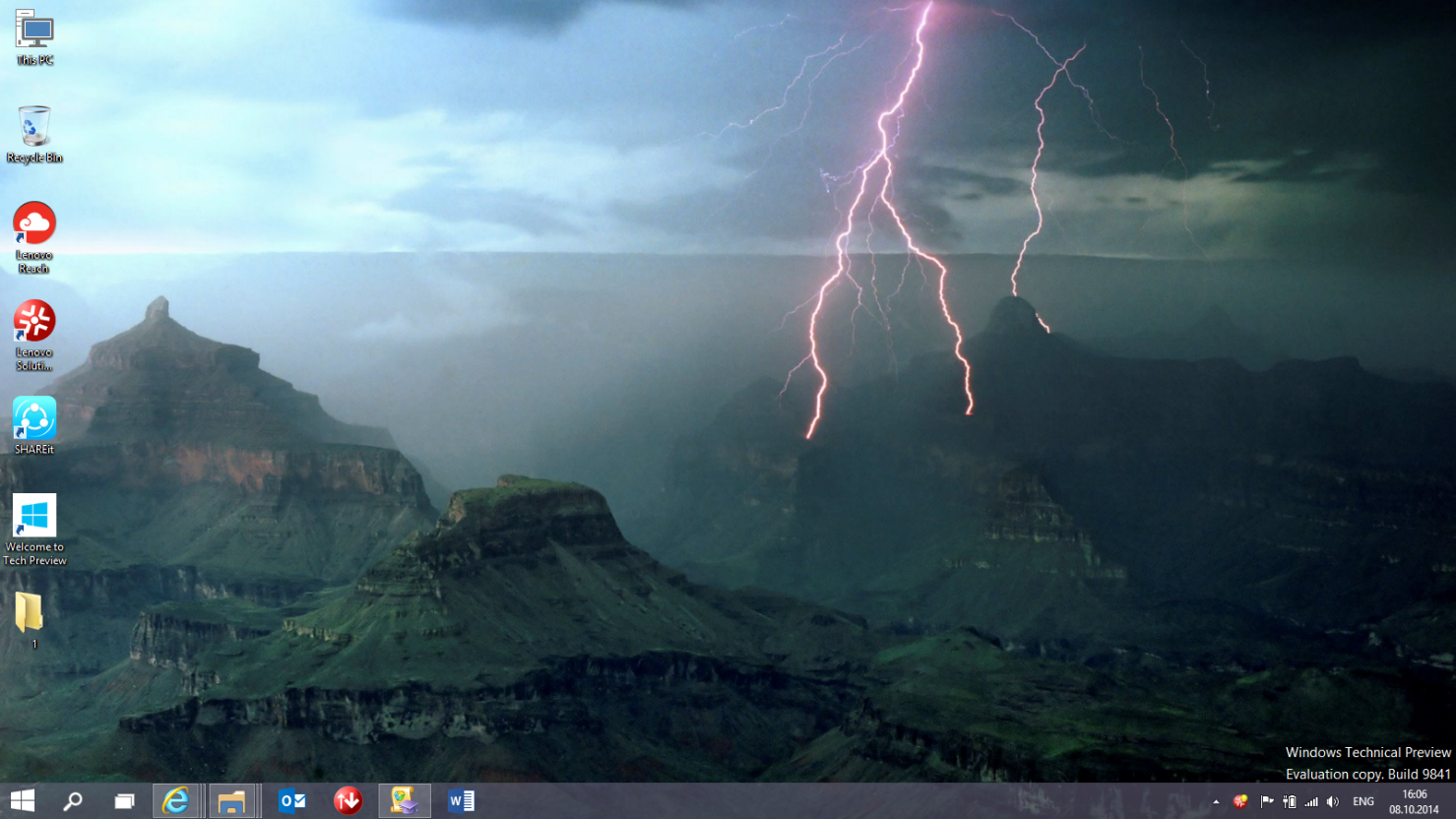Open File Explorer from taskbar

coord(232,801)
